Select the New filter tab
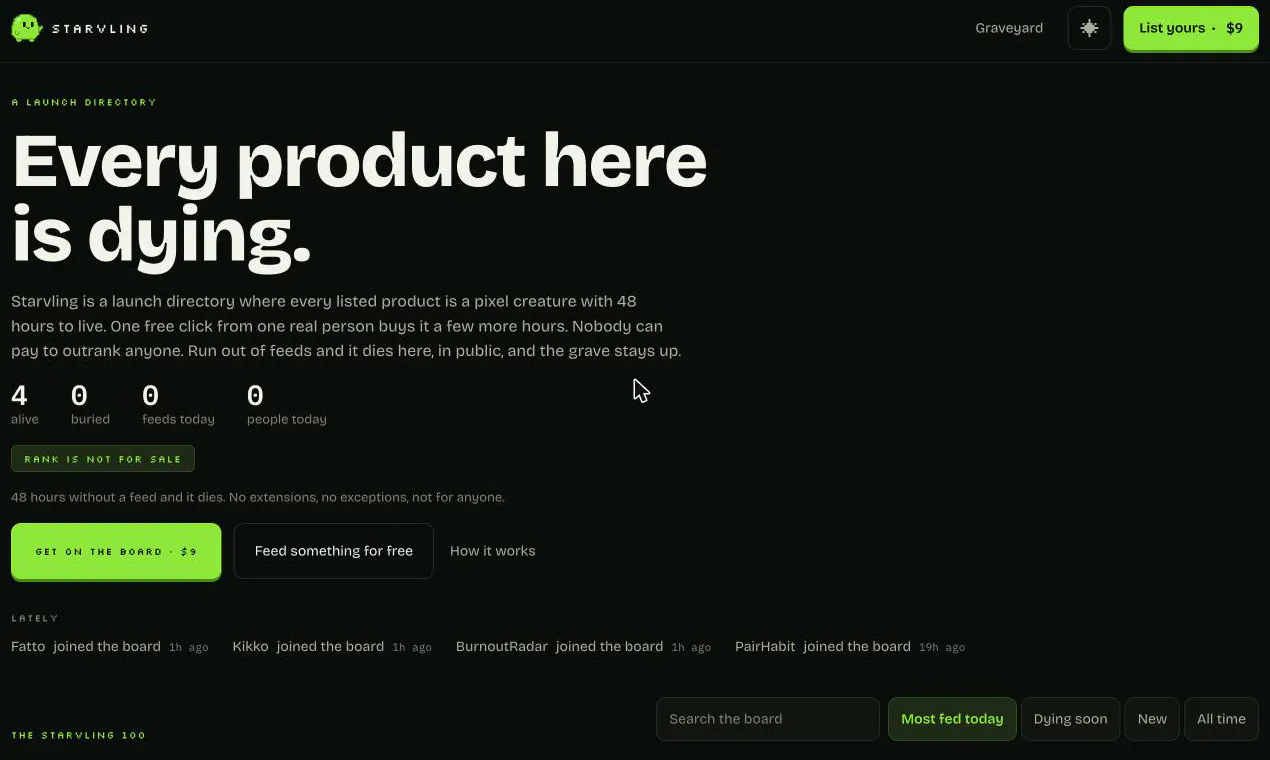This screenshot has height=760, width=1270. (x=1152, y=719)
